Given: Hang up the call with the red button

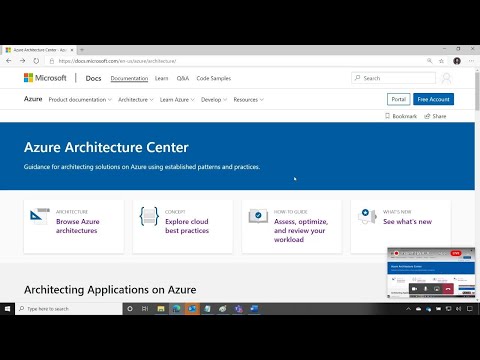Looking at the screenshot, I should 448,289.
